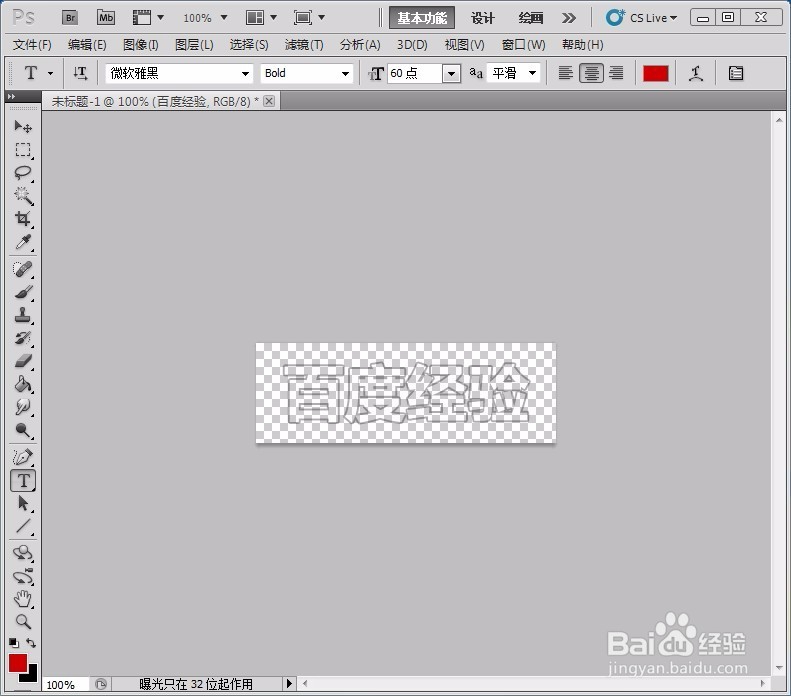
Task: Swap foreground and background colors
Action: point(31,643)
